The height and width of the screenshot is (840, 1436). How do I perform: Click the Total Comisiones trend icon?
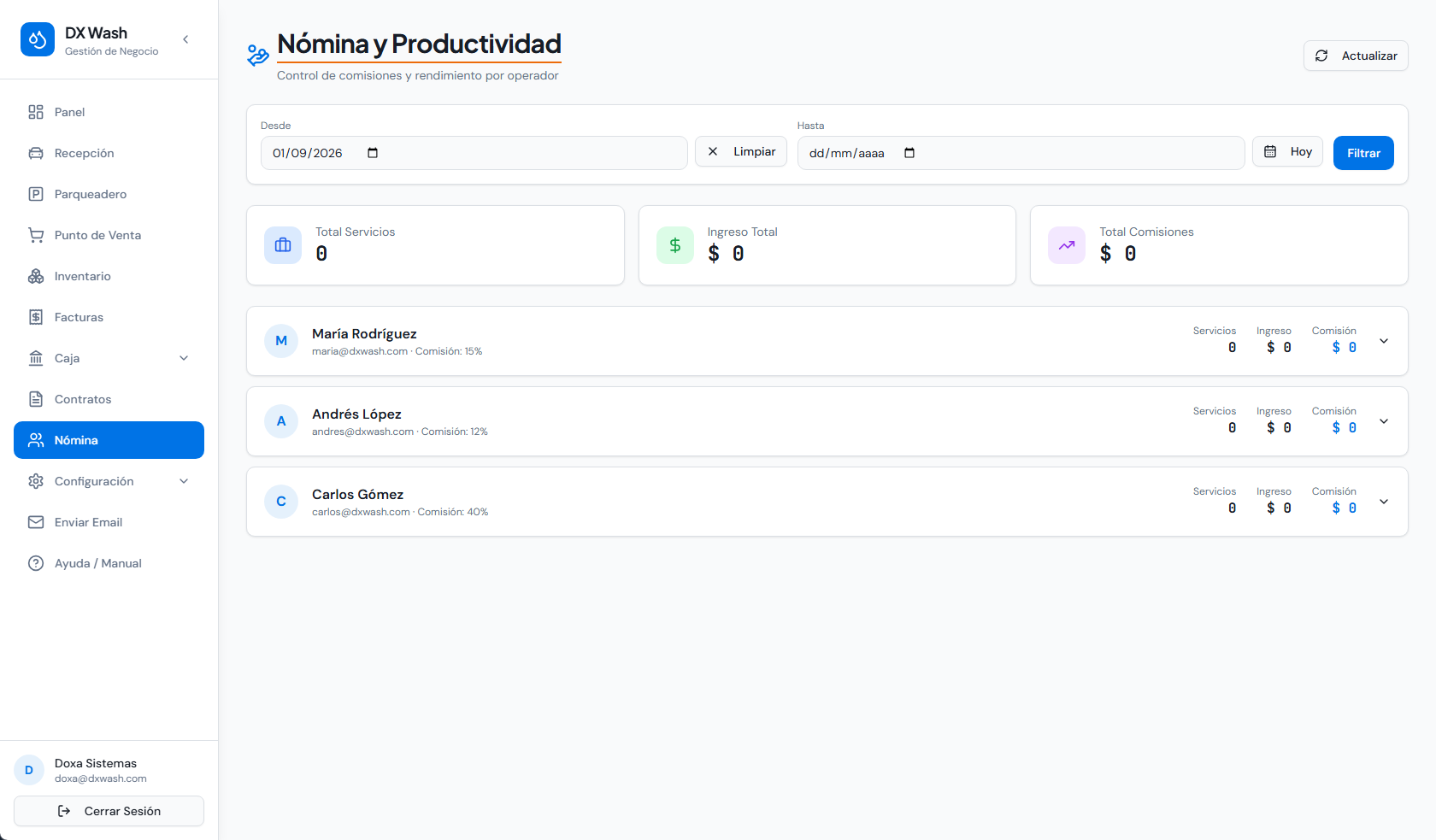click(1067, 245)
